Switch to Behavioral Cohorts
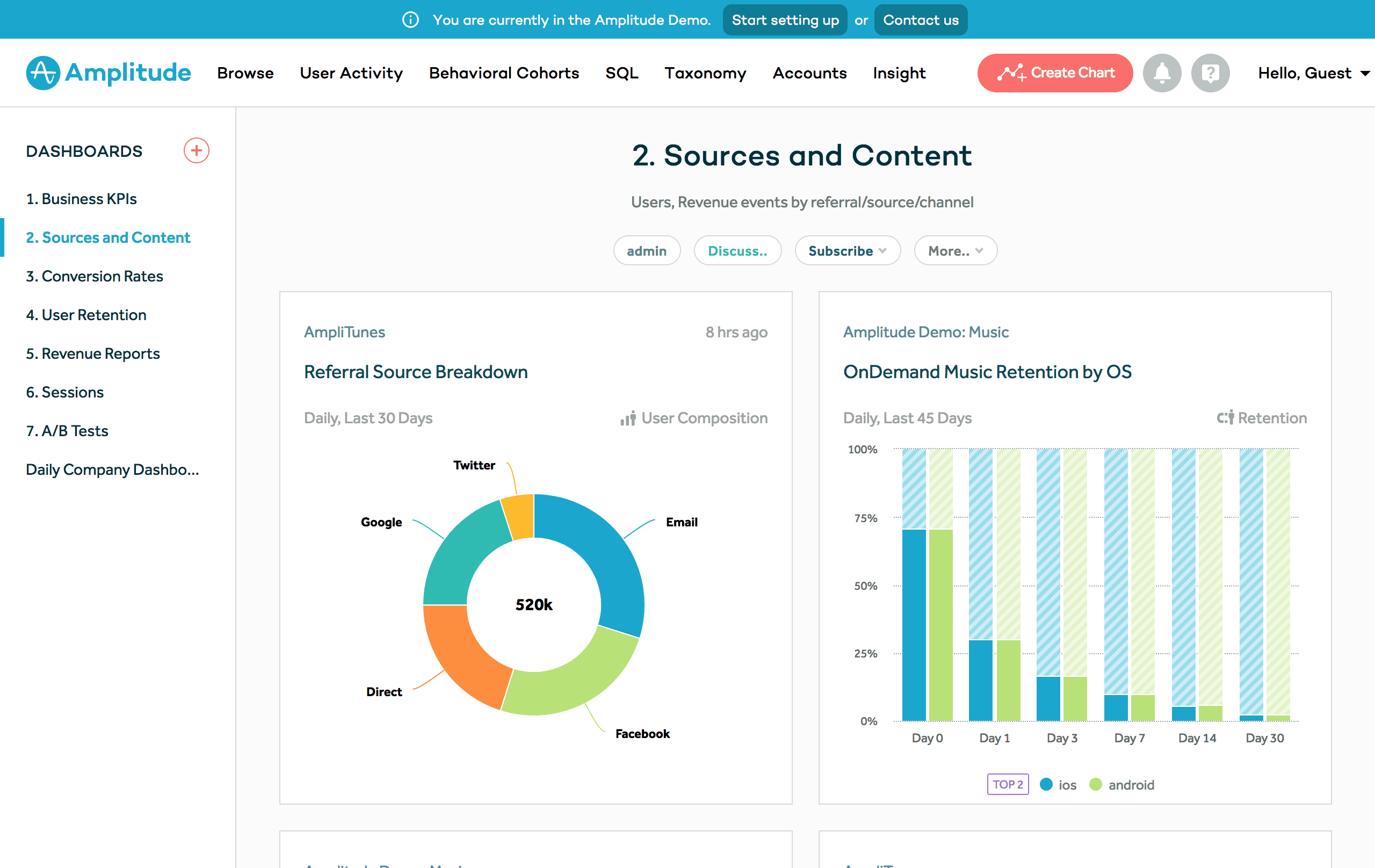This screenshot has width=1375, height=868. pos(504,73)
